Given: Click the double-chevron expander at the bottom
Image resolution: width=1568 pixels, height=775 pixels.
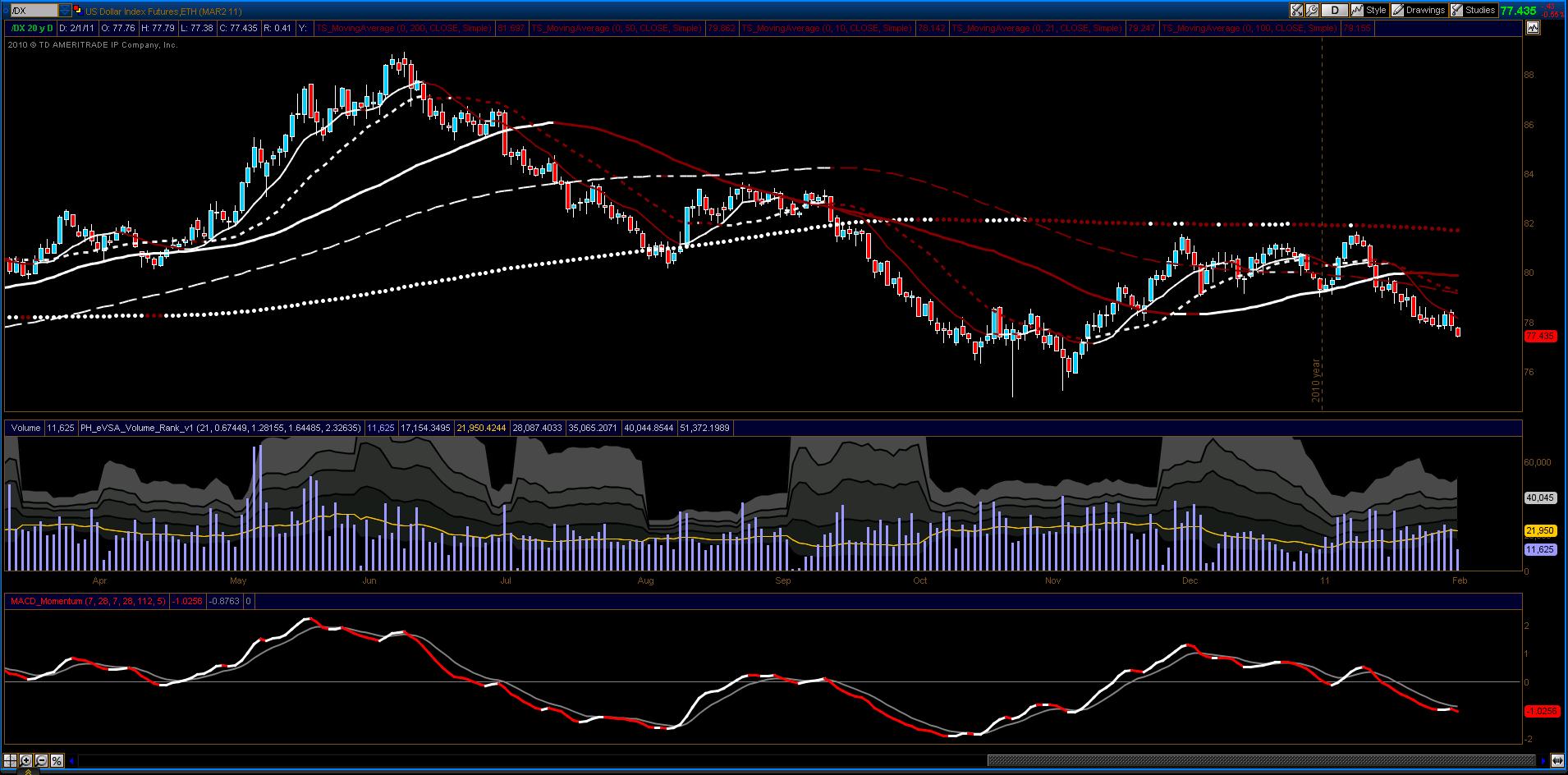Looking at the screenshot, I should pos(28,772).
